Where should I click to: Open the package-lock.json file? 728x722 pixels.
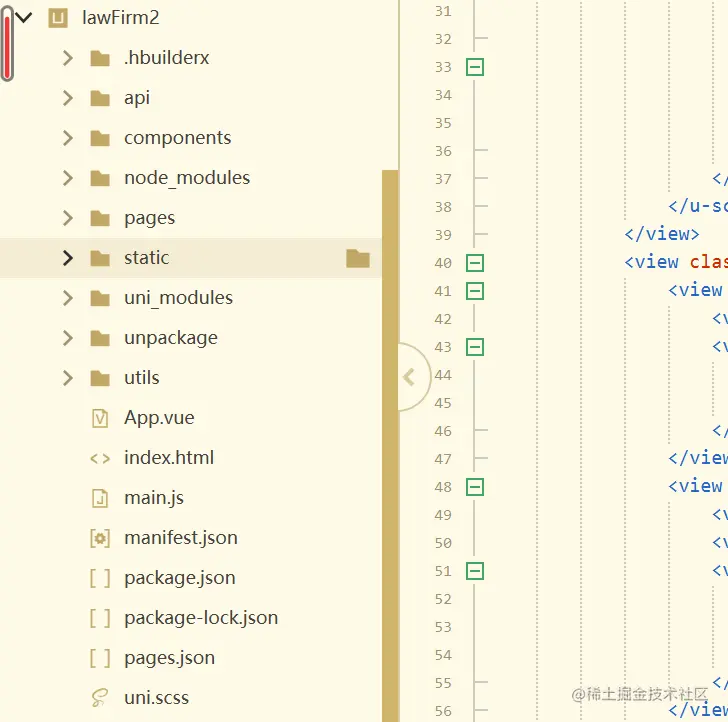coord(201,618)
